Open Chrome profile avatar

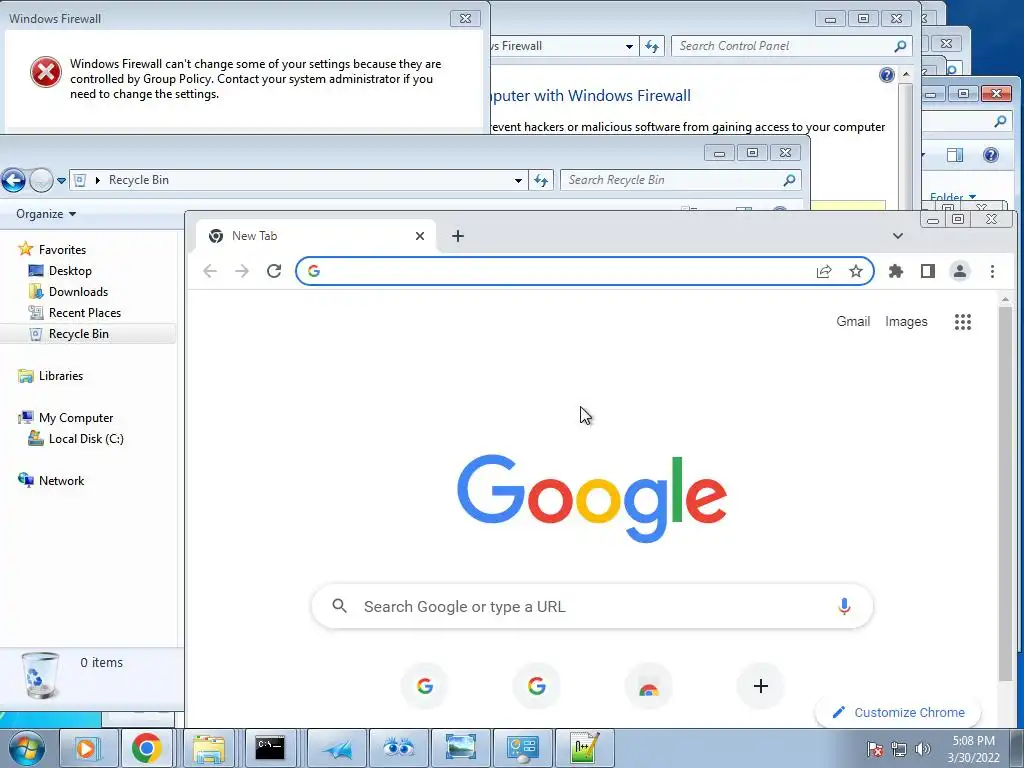click(959, 271)
